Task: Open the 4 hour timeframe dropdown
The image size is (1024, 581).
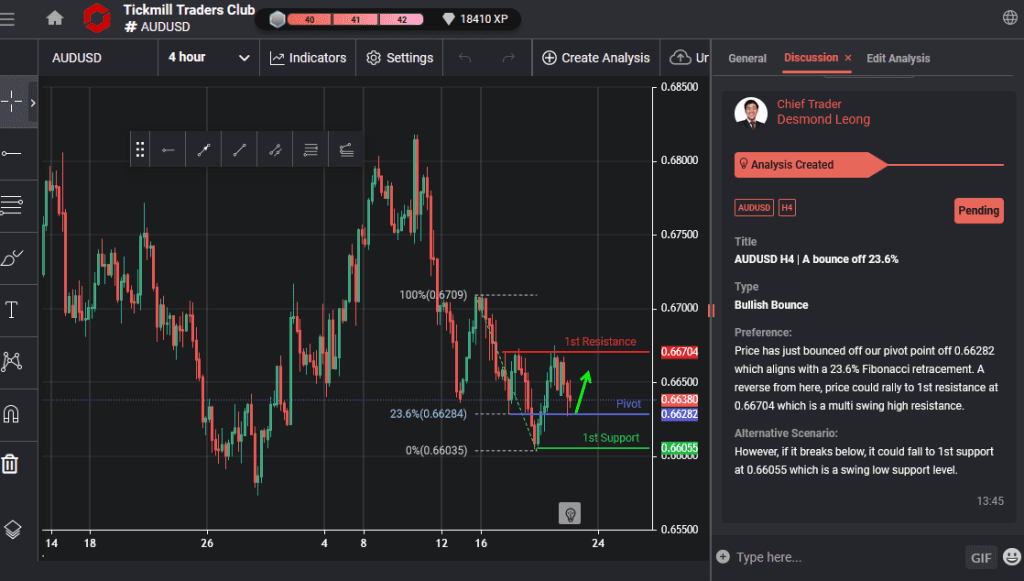Action: pos(208,57)
